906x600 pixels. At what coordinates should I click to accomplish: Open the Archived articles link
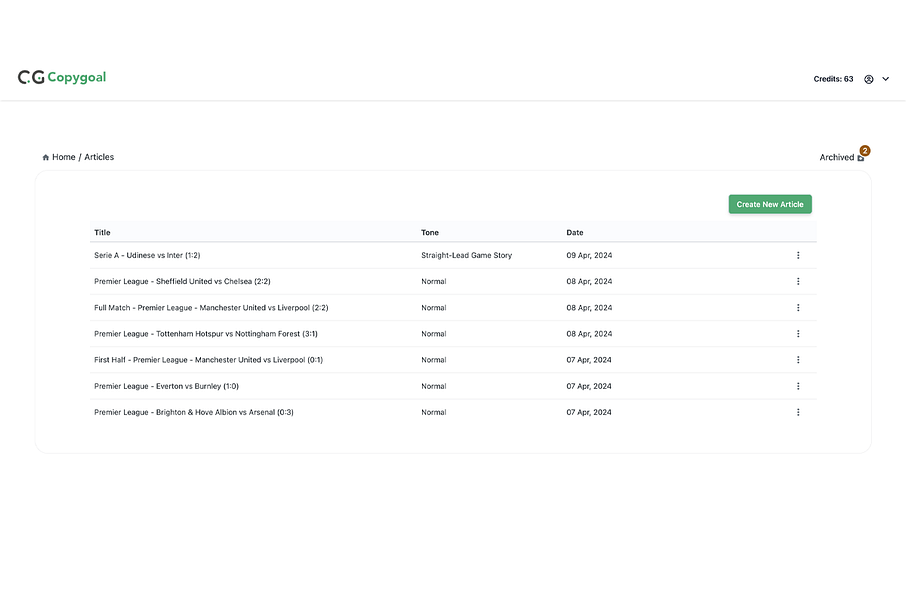pyautogui.click(x=842, y=157)
